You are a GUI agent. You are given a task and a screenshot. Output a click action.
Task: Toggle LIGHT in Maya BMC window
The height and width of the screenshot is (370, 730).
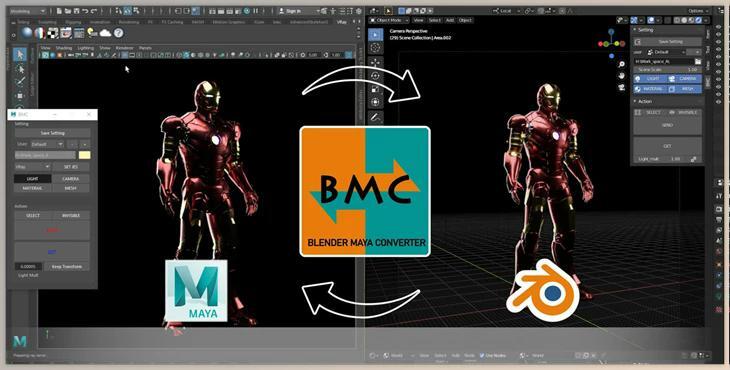pyautogui.click(x=32, y=179)
